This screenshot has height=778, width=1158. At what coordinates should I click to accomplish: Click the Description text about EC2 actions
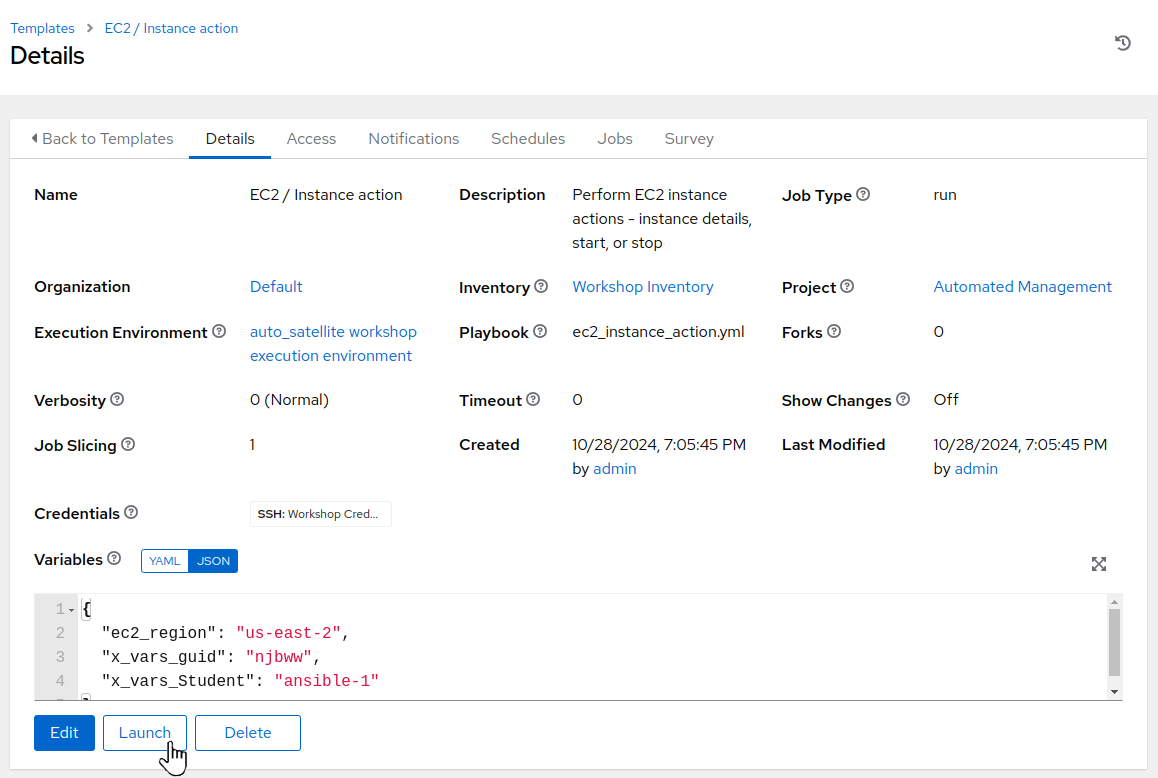tap(662, 219)
